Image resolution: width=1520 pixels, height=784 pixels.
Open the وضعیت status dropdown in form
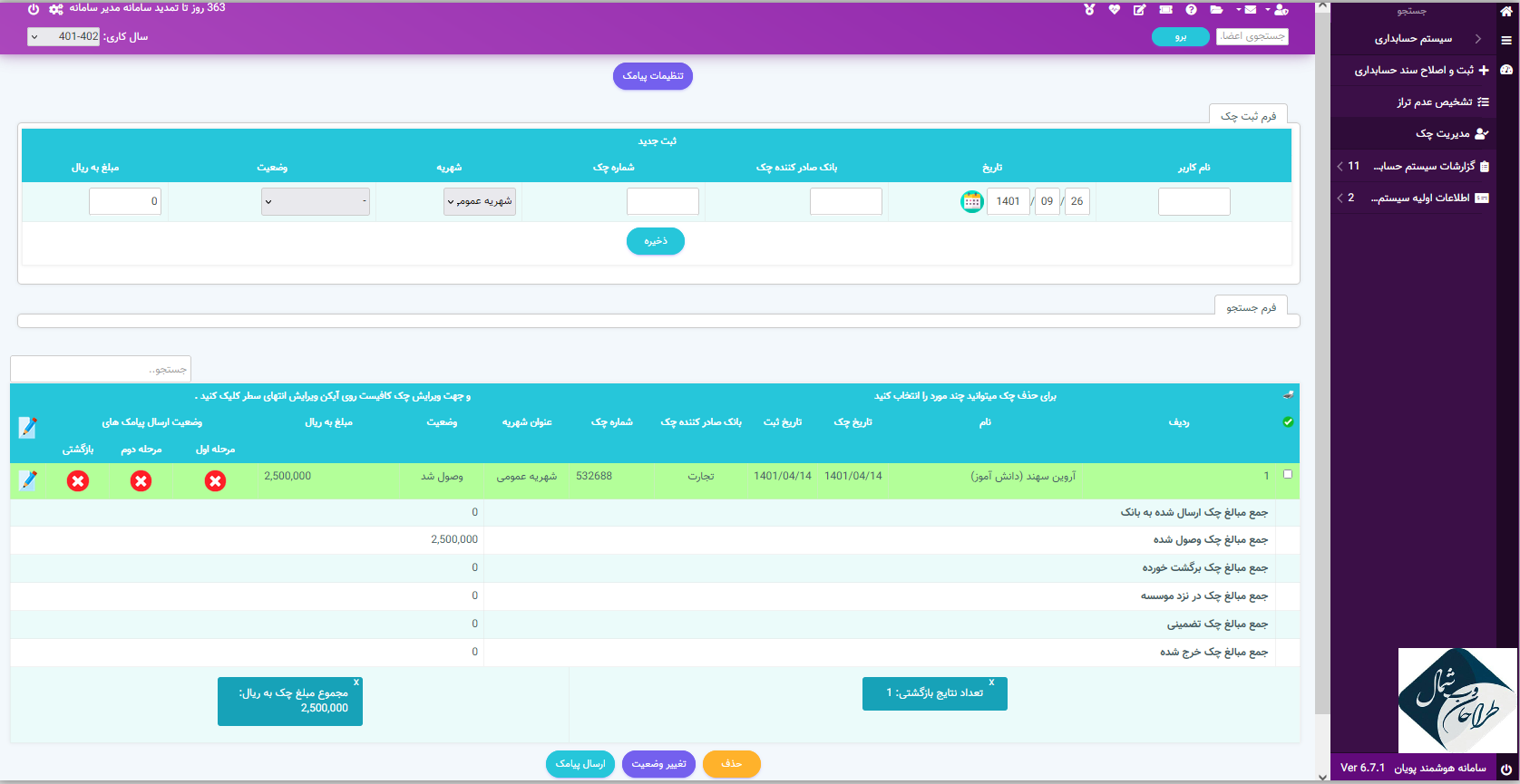click(316, 201)
